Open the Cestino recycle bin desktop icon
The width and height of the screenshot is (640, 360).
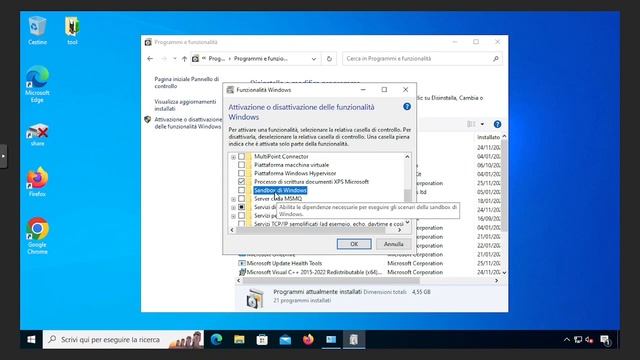[x=37, y=30]
